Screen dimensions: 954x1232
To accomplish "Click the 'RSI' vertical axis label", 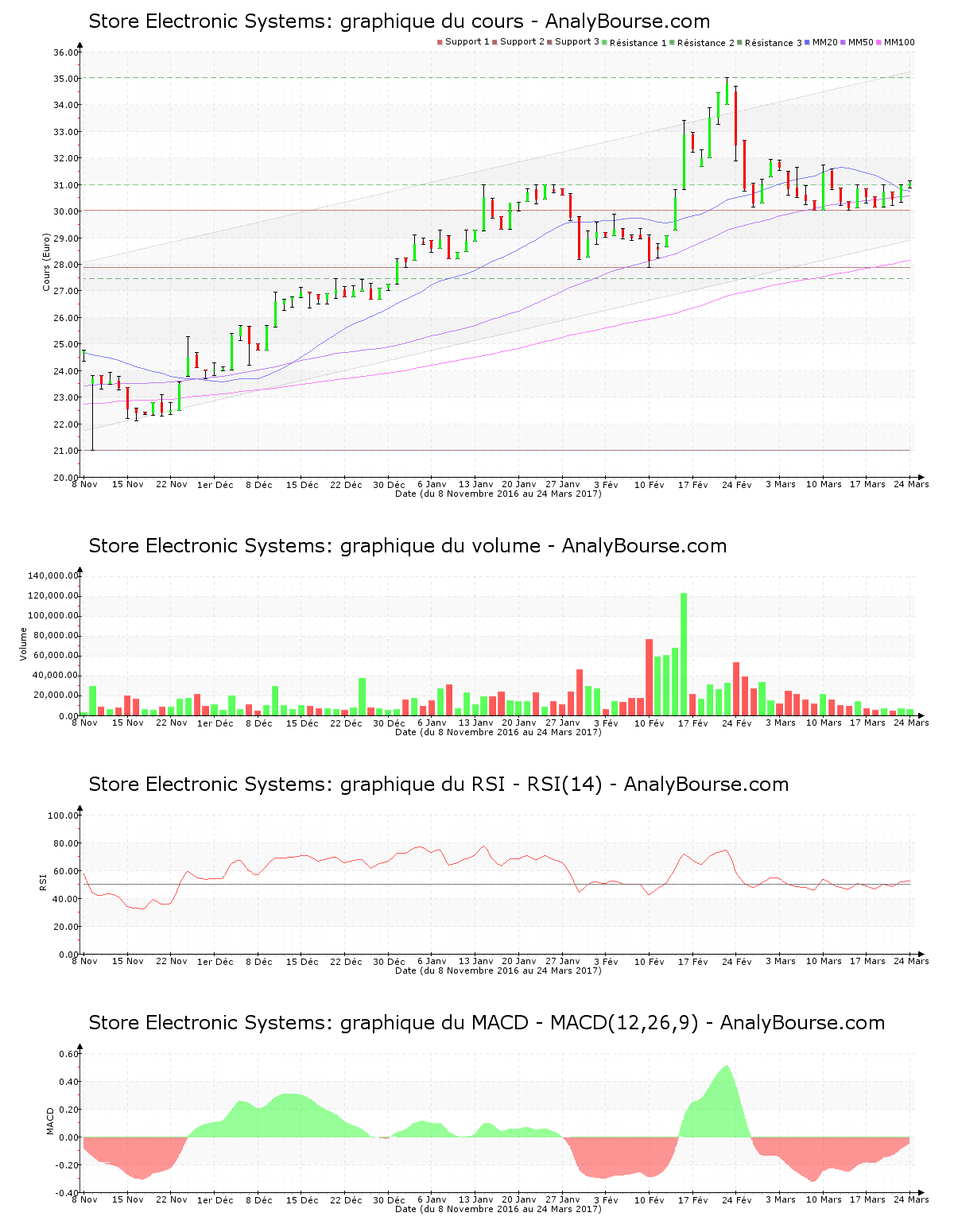I will 43,881.
